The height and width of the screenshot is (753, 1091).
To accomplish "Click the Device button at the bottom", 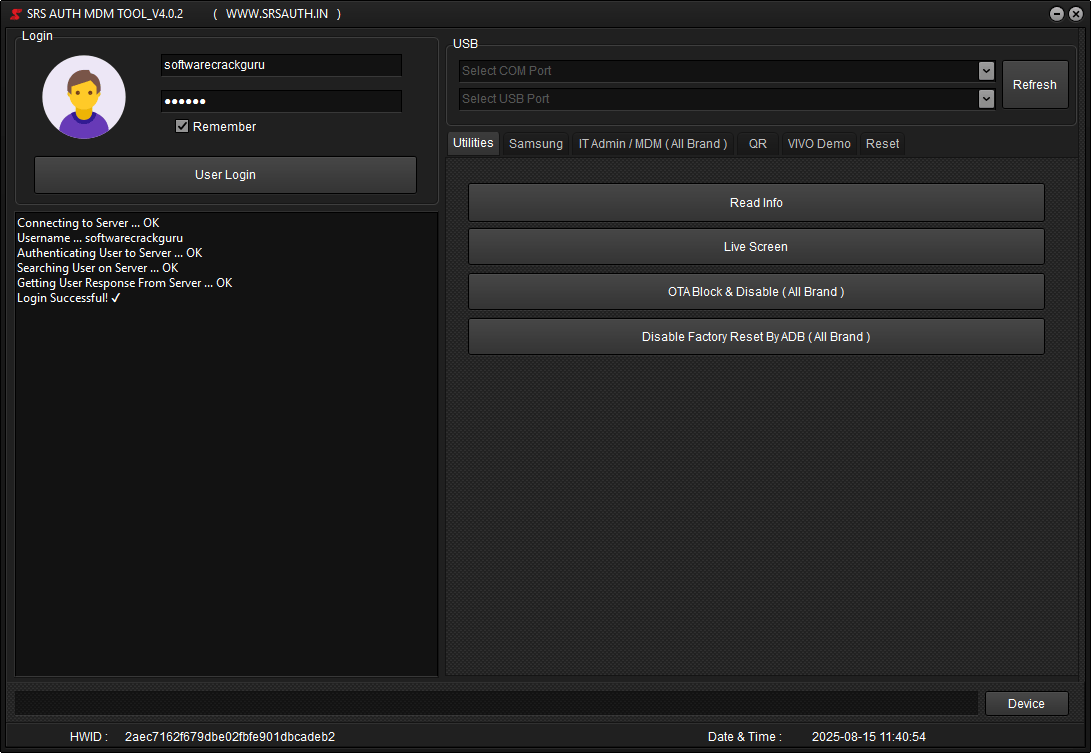I will tap(1026, 703).
